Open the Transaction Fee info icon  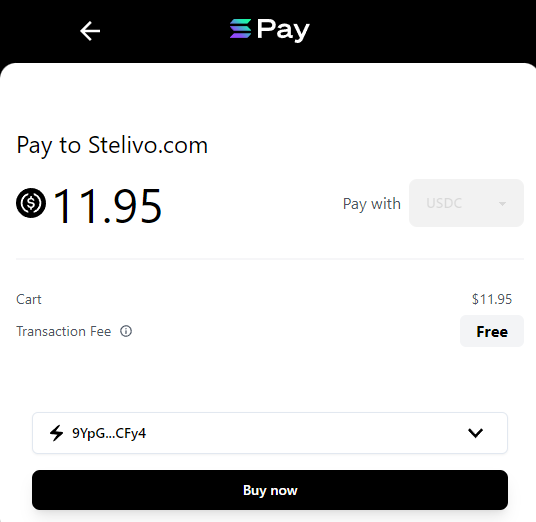click(x=126, y=331)
